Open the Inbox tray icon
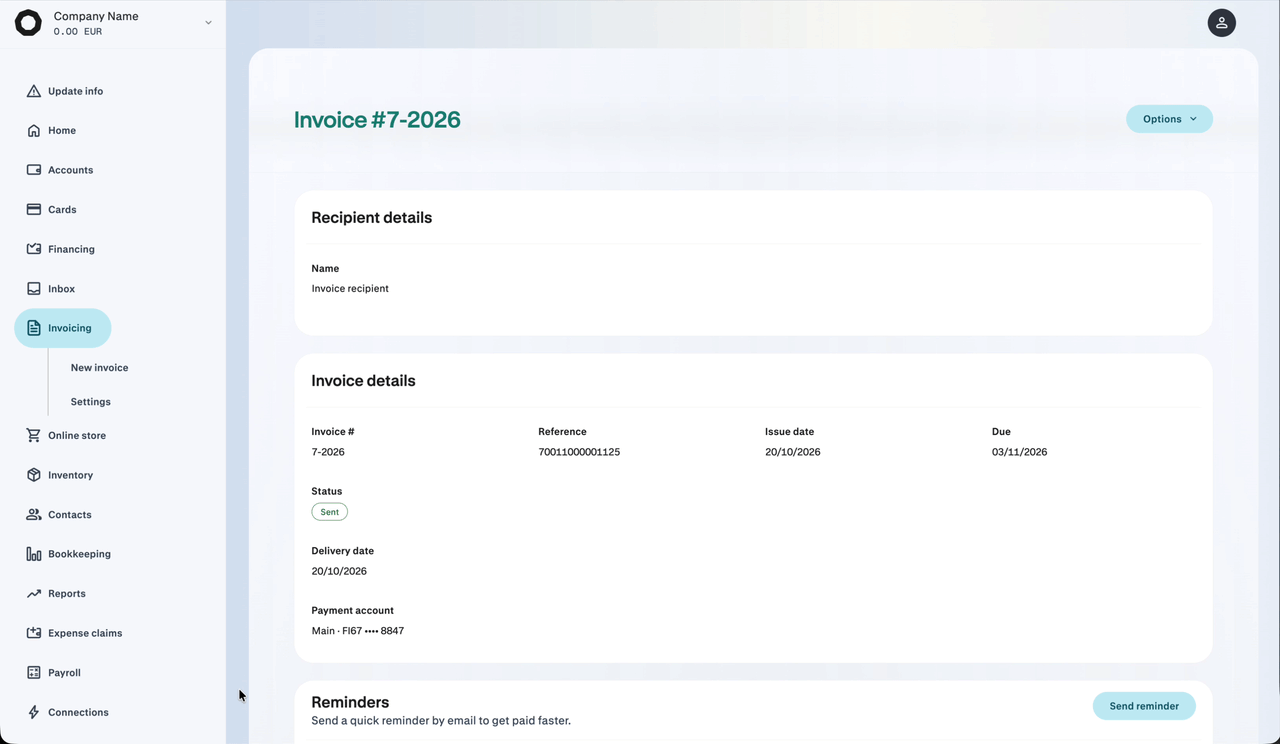Viewport: 1280px width, 744px height. point(34,288)
